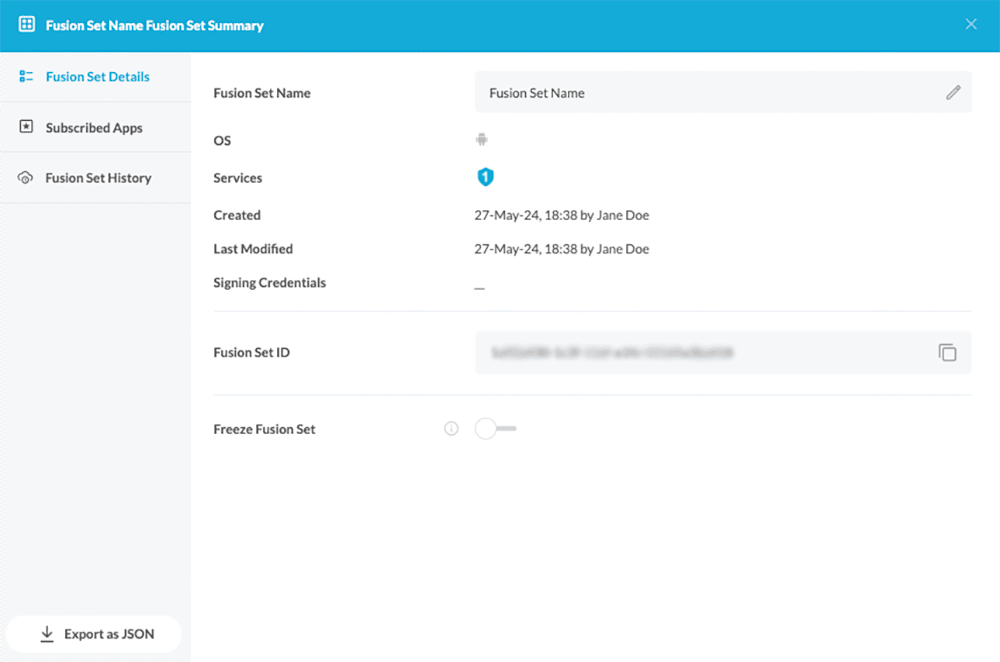Close the Fusion Set Summary dialog

point(971,25)
